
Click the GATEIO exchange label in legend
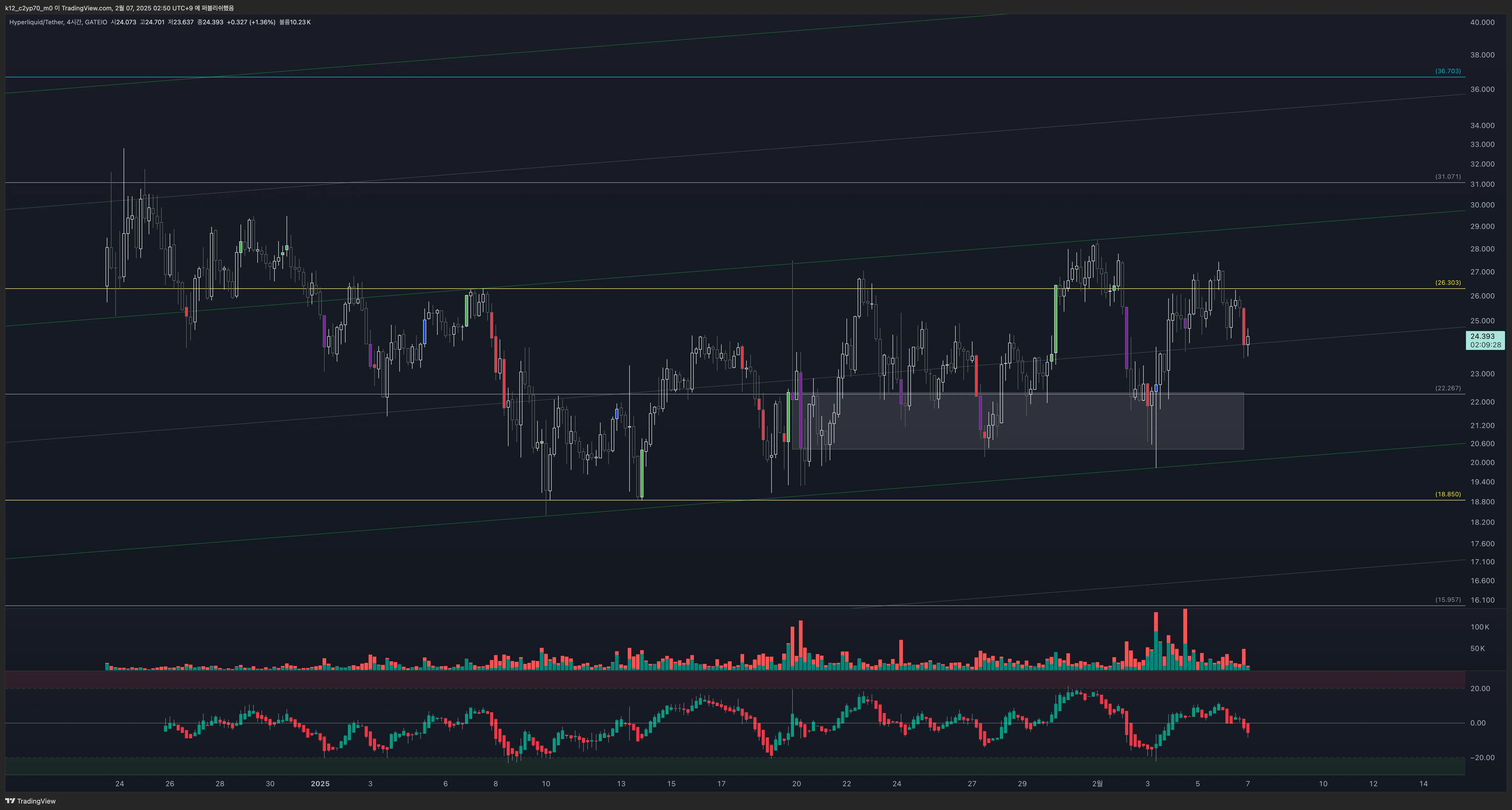click(x=96, y=22)
